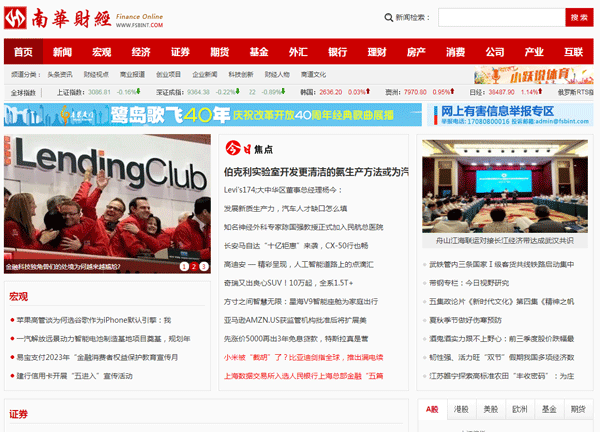Open the 理财 nav menu item
600x432 pixels.
click(x=377, y=52)
